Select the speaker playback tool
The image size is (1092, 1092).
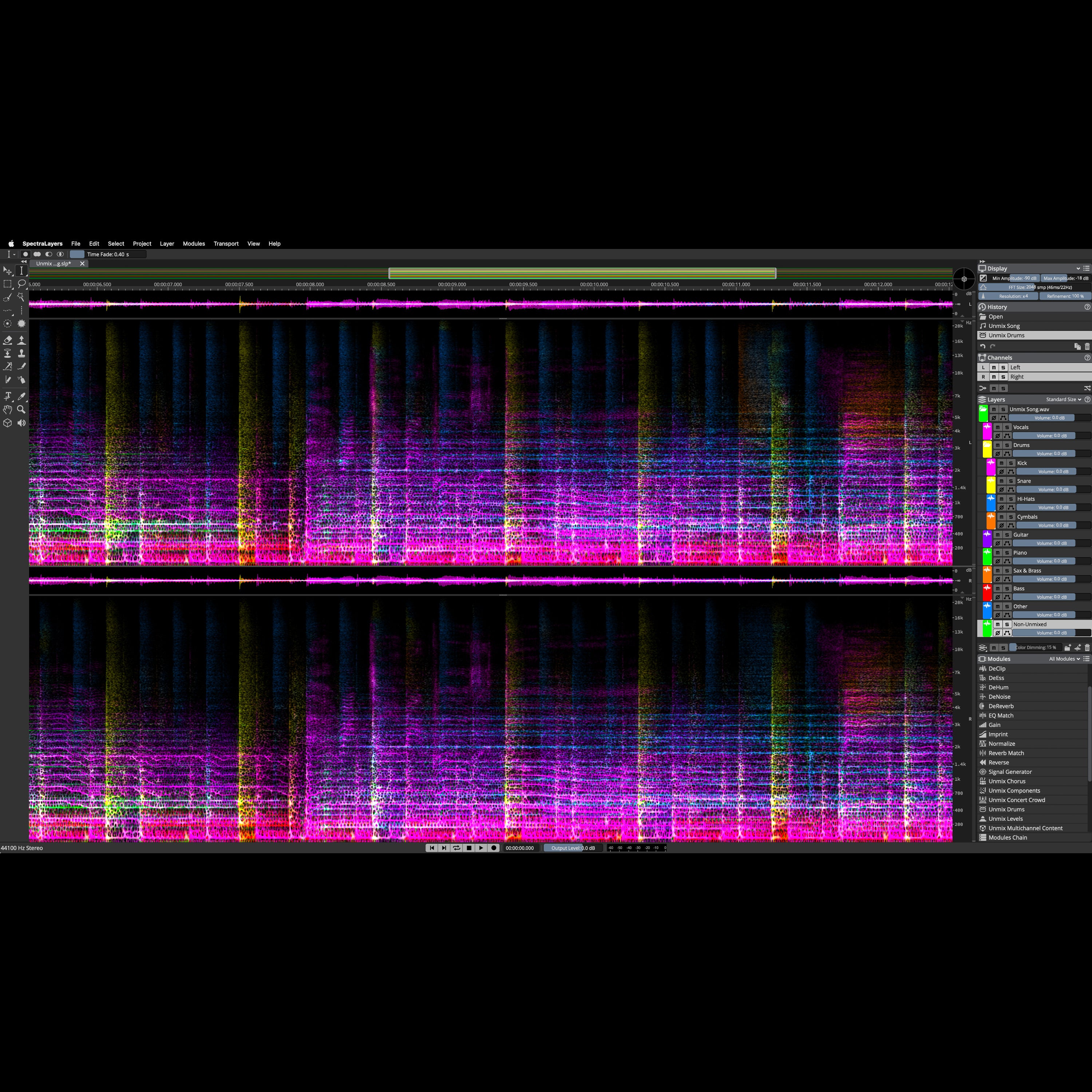click(21, 423)
